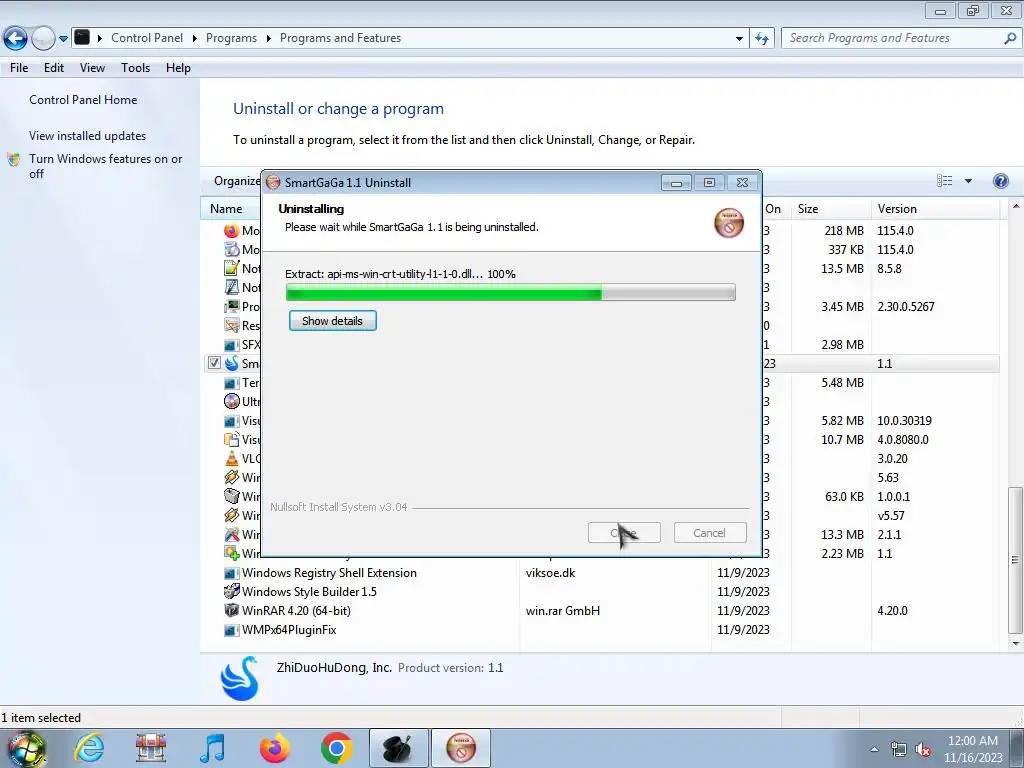Sort list by Version column
1024x768 pixels.
click(897, 209)
